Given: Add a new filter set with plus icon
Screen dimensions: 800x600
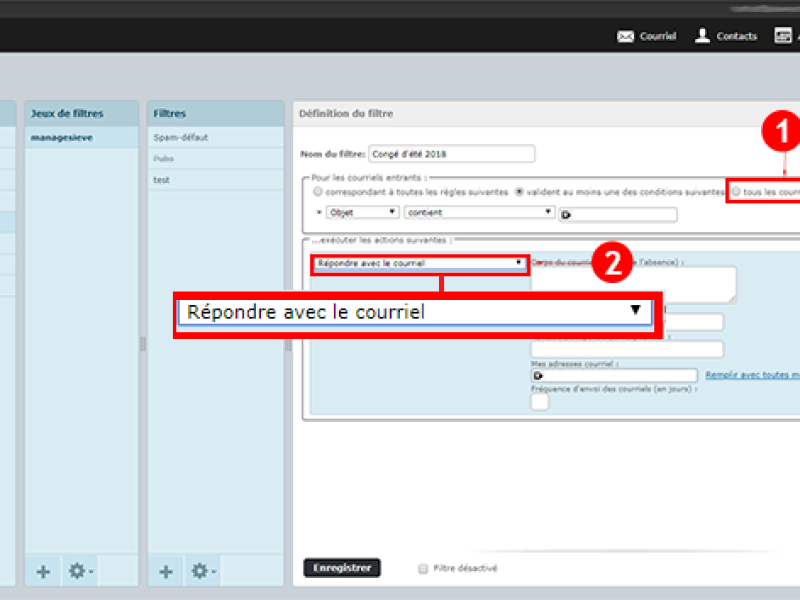Looking at the screenshot, I should coord(43,571).
